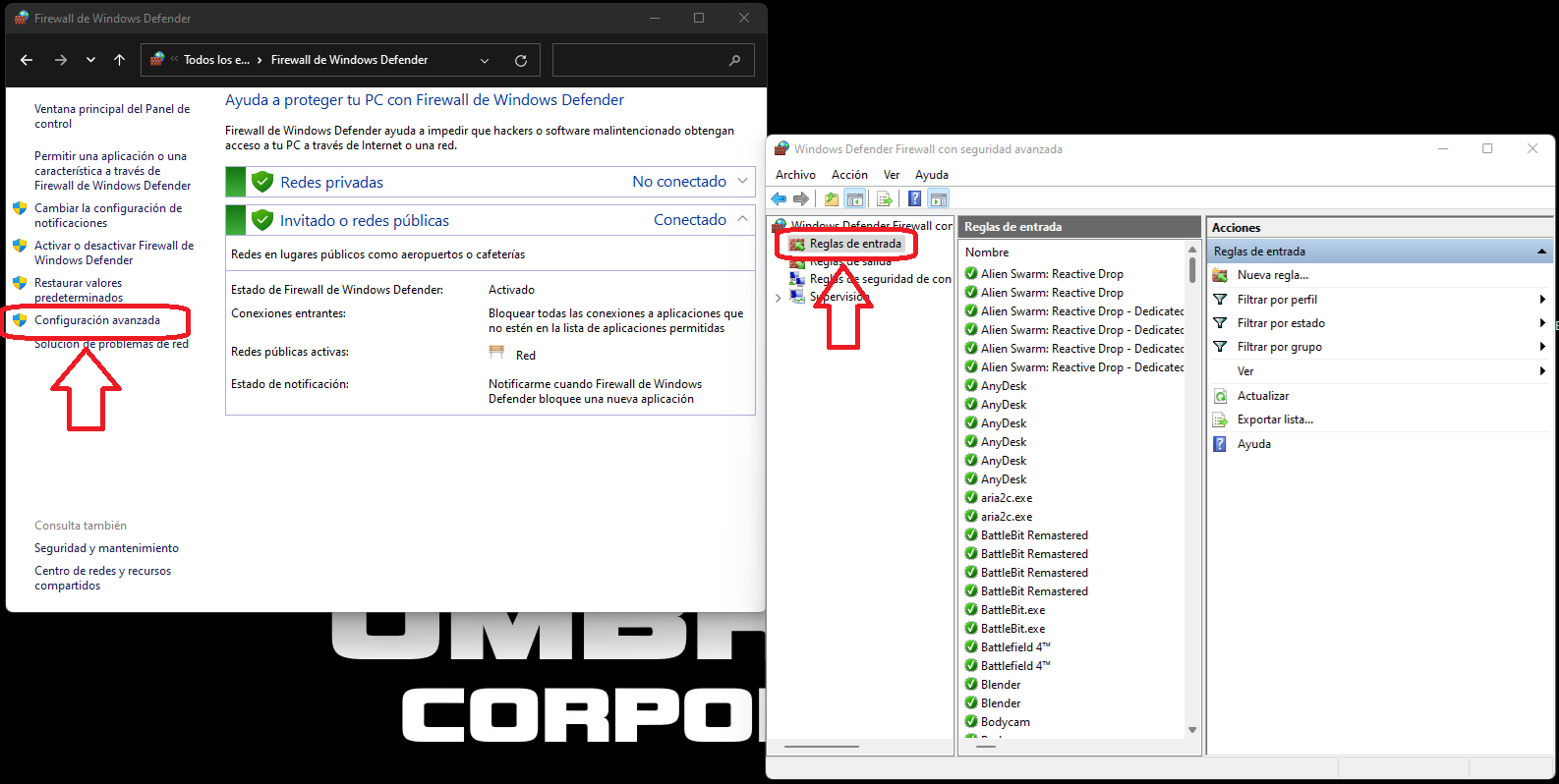Open the address bar history dropdown chevron
Screen dimensions: 1559x784
485,60
